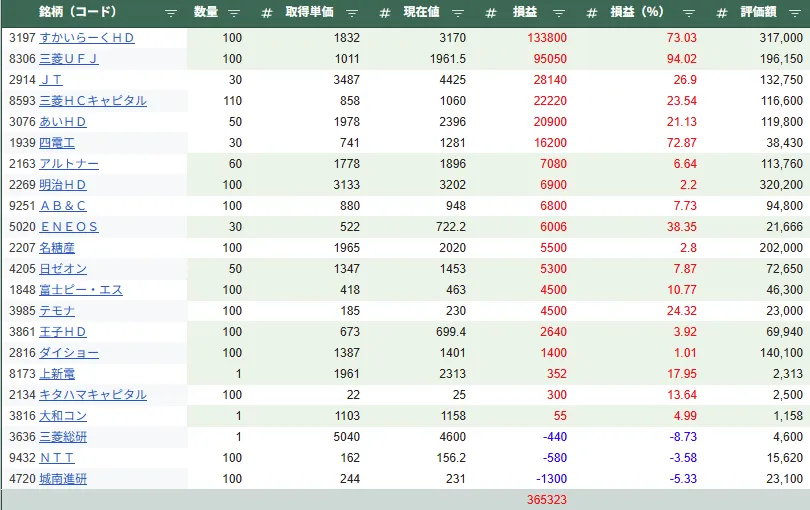This screenshot has width=810, height=510.
Task: Open the ダイショー stock link
Action: click(x=69, y=353)
